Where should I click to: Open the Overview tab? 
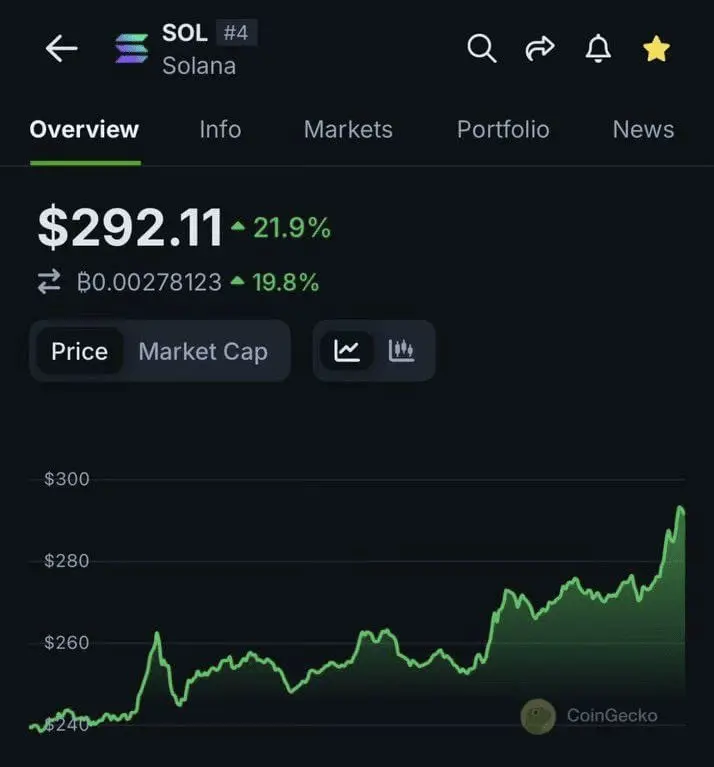click(84, 129)
